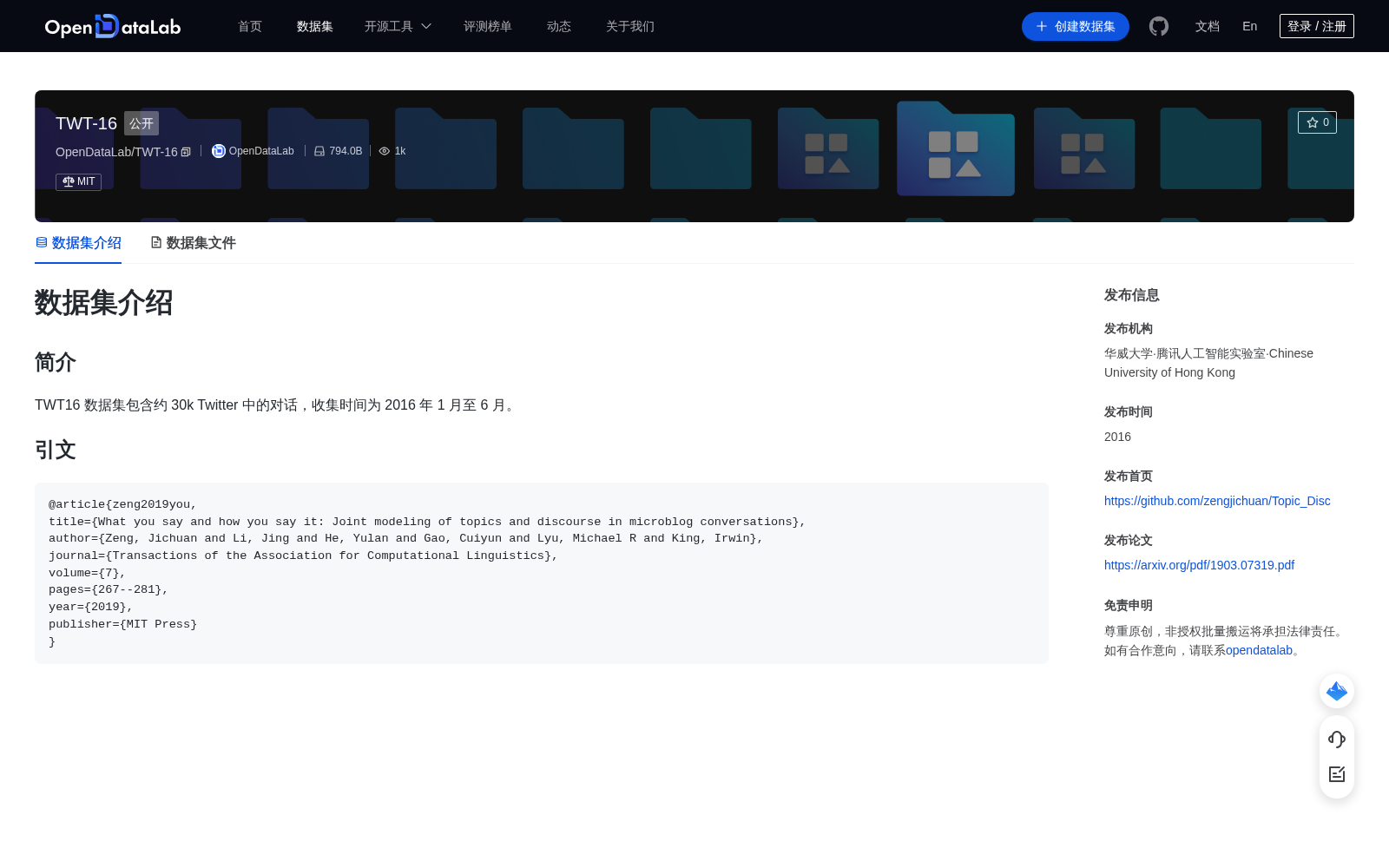Click the 发布机构 organization text

(1208, 363)
